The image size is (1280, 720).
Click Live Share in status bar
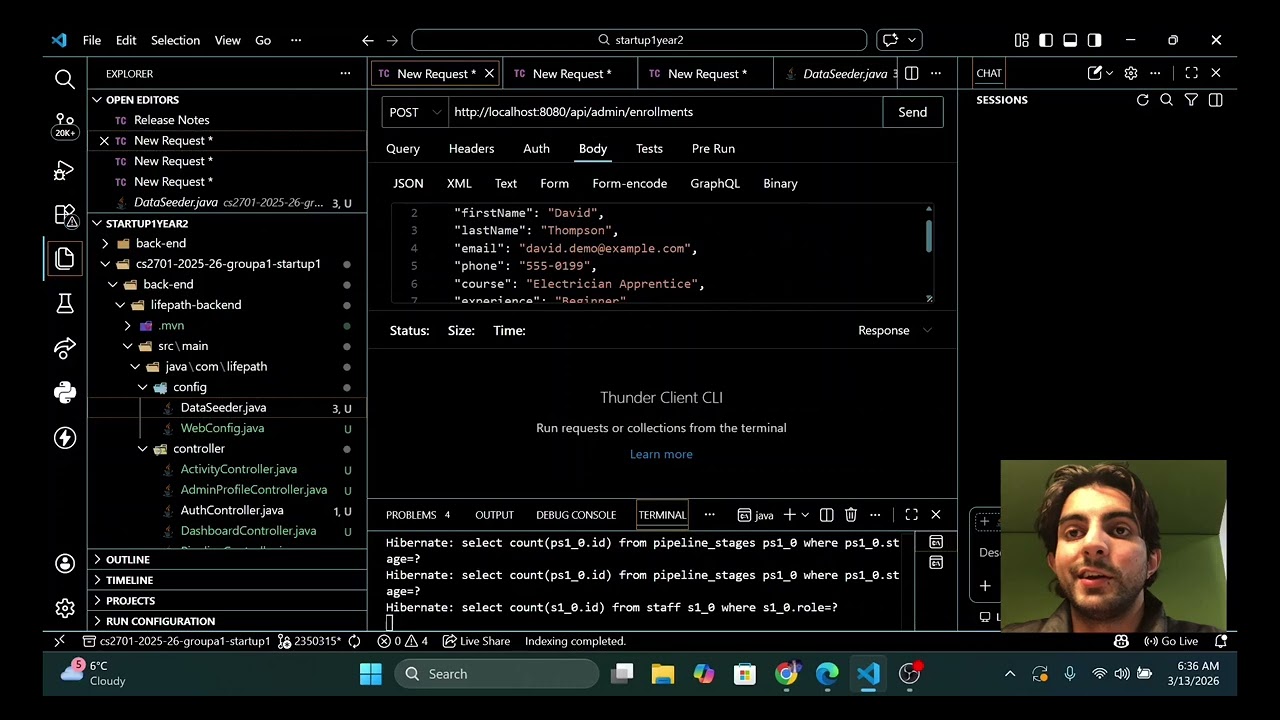[x=476, y=641]
